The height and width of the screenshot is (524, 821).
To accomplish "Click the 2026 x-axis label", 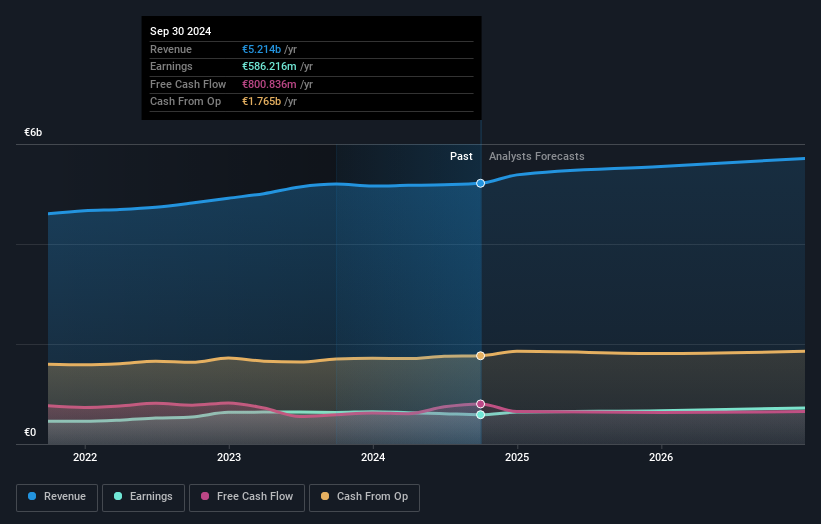I will pos(661,457).
